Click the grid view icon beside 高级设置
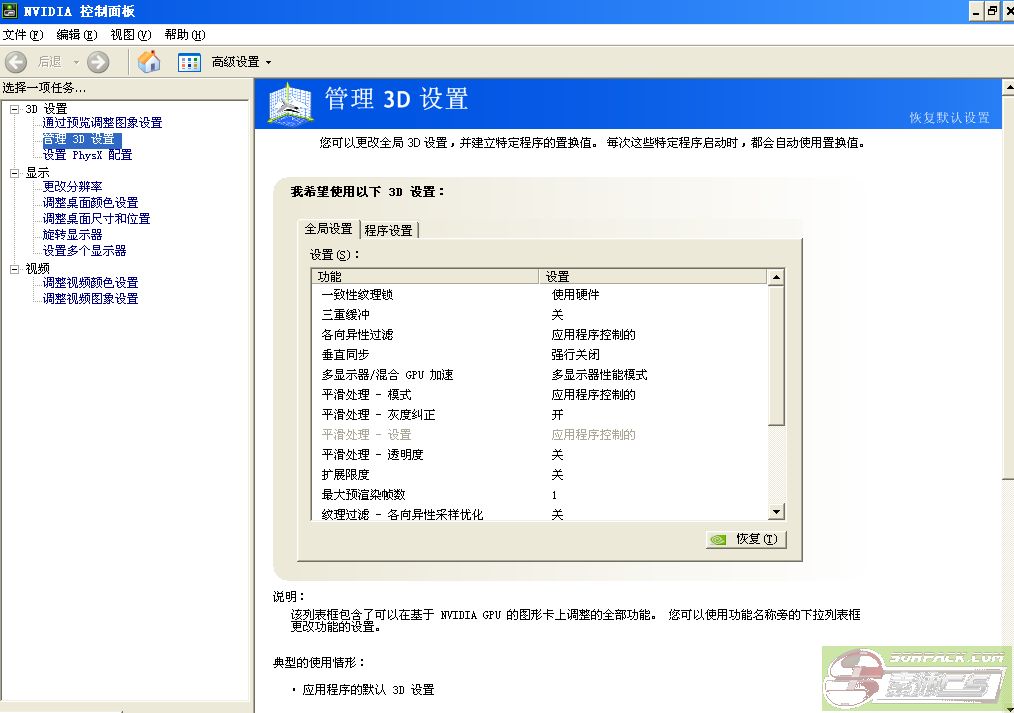 coord(189,62)
